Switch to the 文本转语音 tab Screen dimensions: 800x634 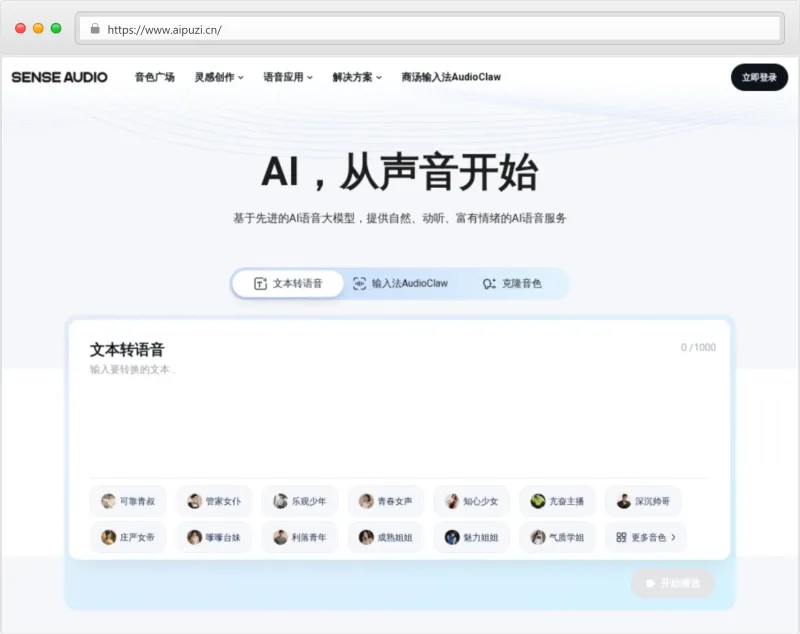pyautogui.click(x=287, y=283)
